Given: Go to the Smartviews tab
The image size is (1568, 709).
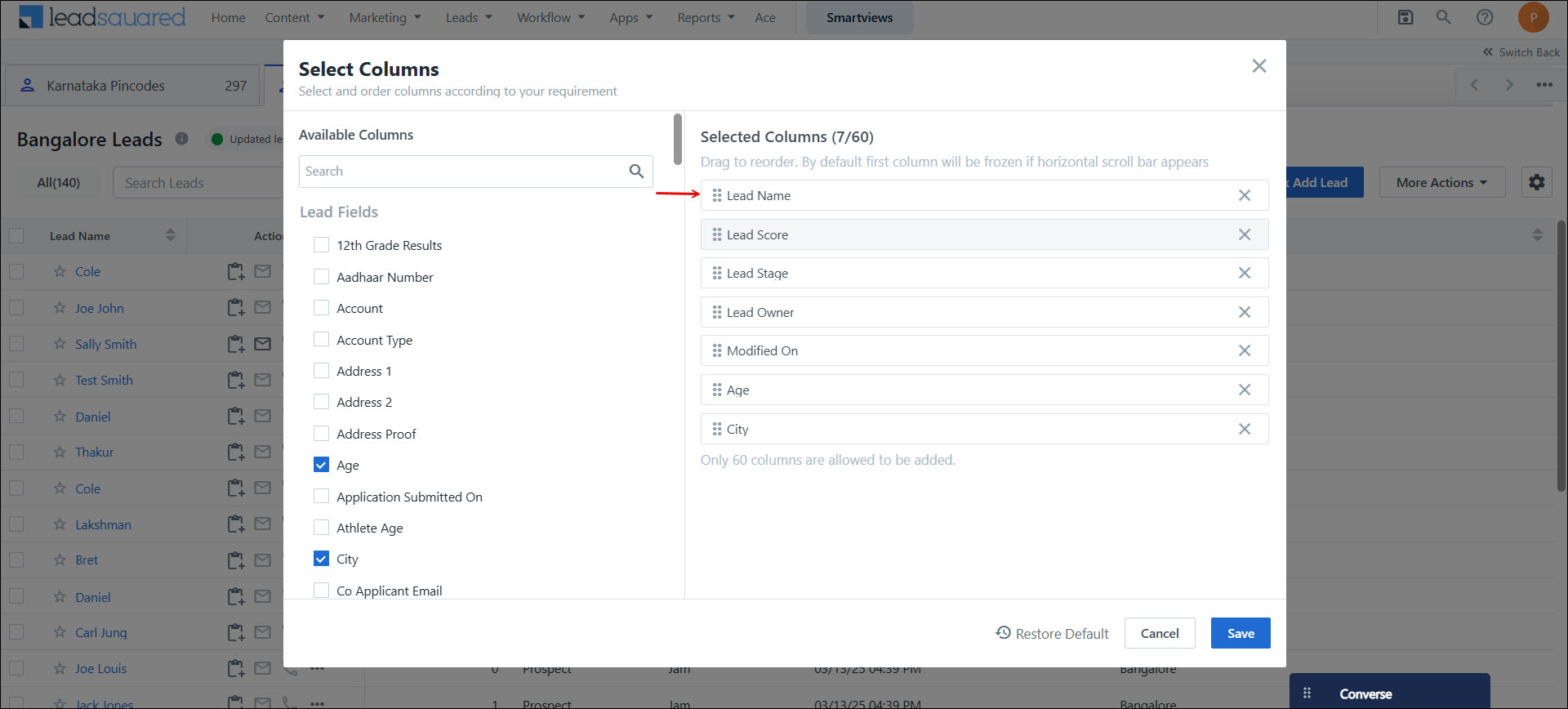Looking at the screenshot, I should point(859,17).
